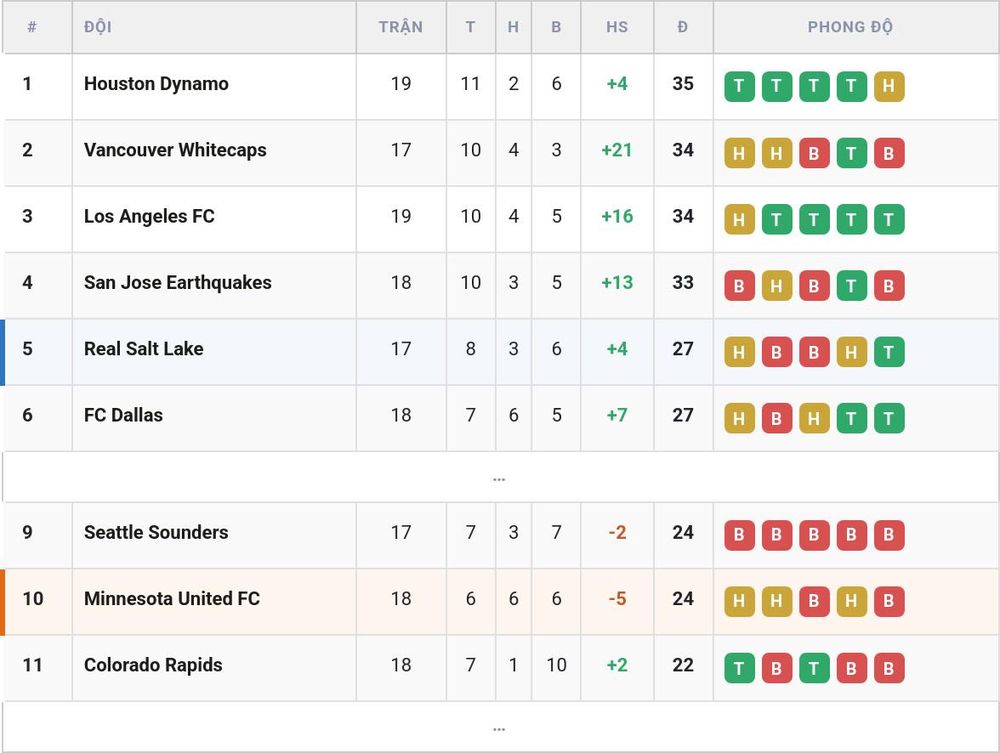Viewport: 1000px width, 753px height.
Task: Click Colorado Rapids' first green T badge
Action: tap(739, 668)
